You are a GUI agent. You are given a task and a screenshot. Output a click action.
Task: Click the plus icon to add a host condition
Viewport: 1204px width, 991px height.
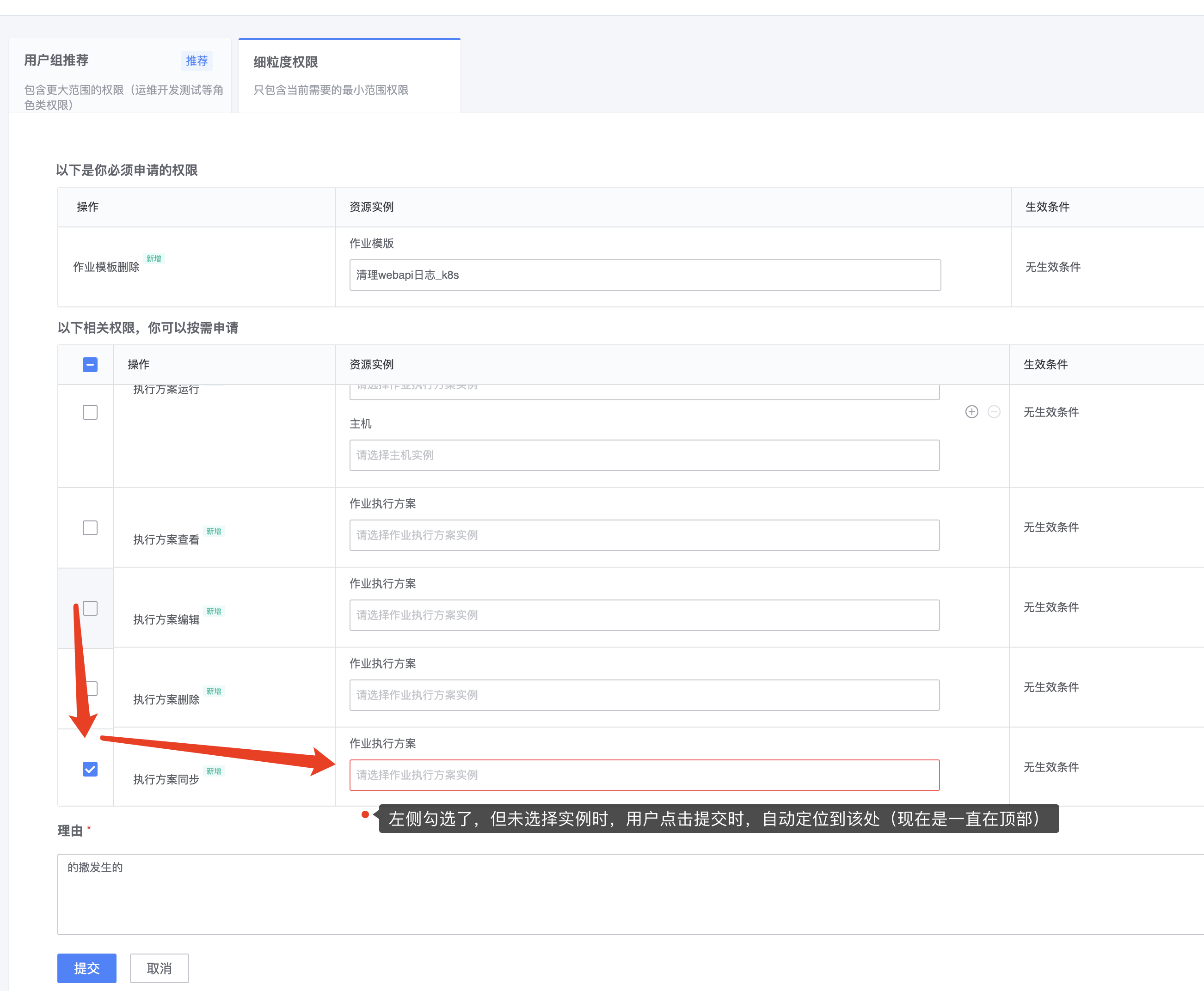972,412
